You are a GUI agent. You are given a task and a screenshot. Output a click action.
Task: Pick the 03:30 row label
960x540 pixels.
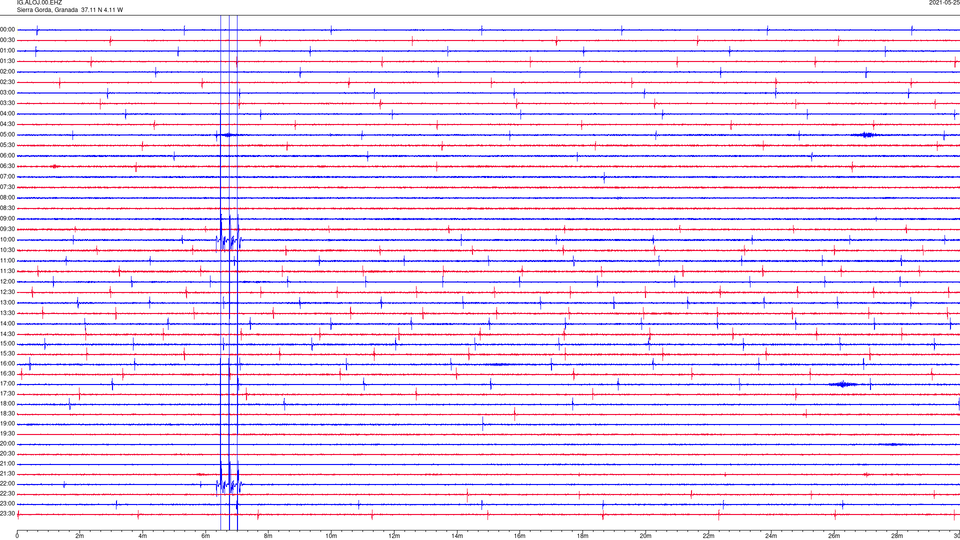click(x=8, y=103)
